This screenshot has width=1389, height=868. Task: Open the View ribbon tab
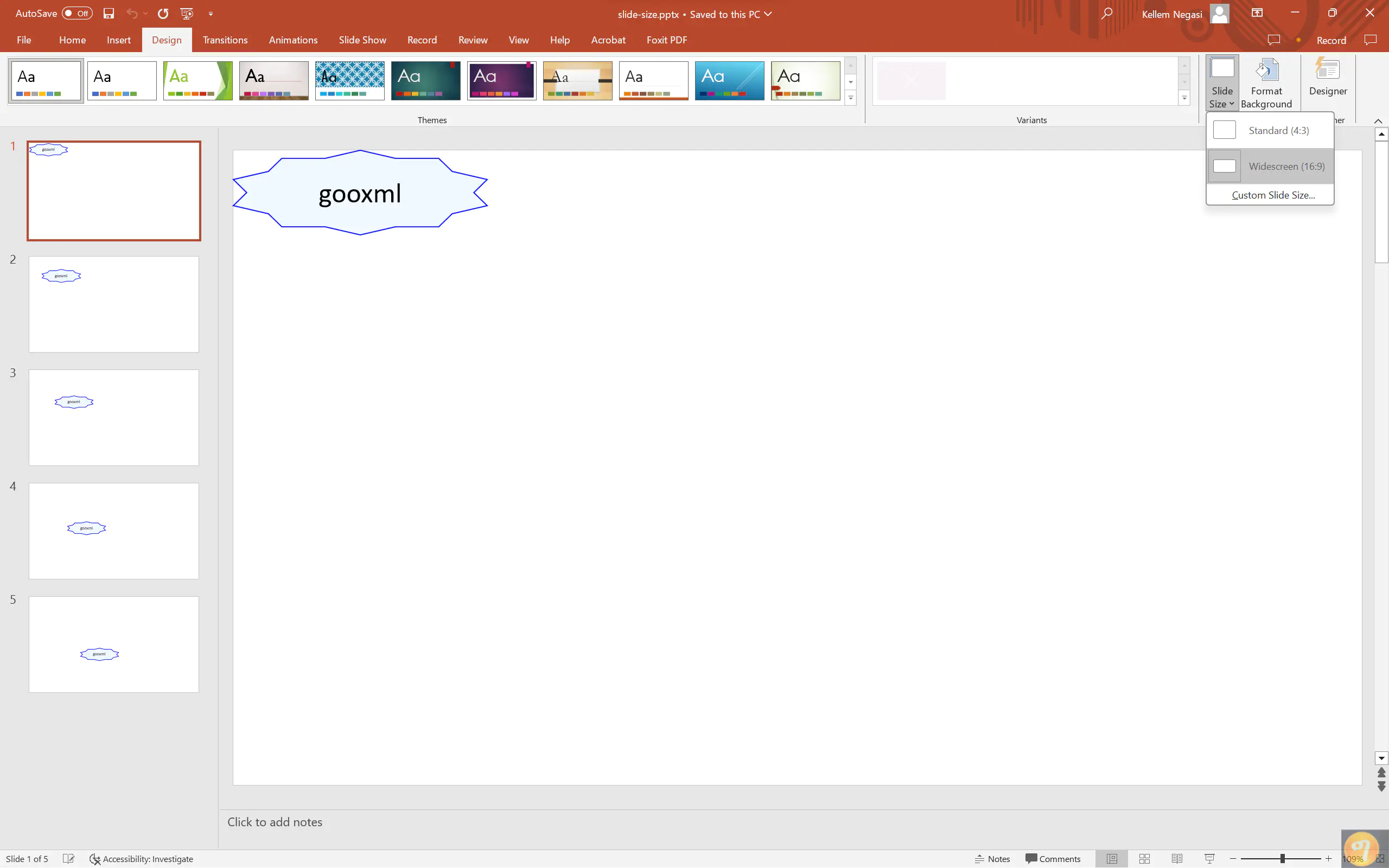[x=518, y=40]
